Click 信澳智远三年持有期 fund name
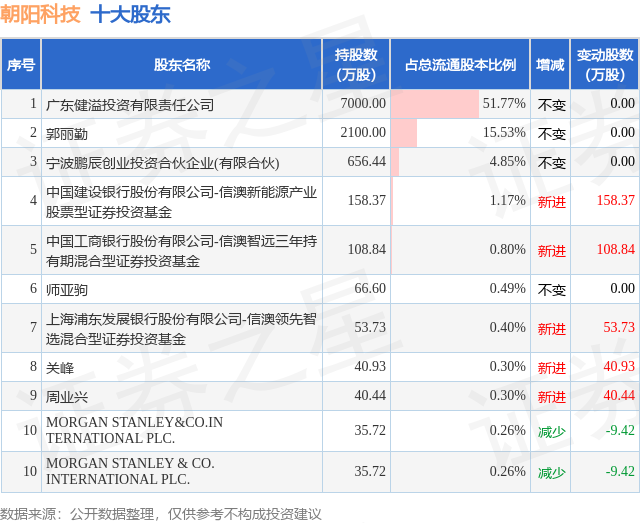The width and height of the screenshot is (640, 523). click(x=181, y=251)
